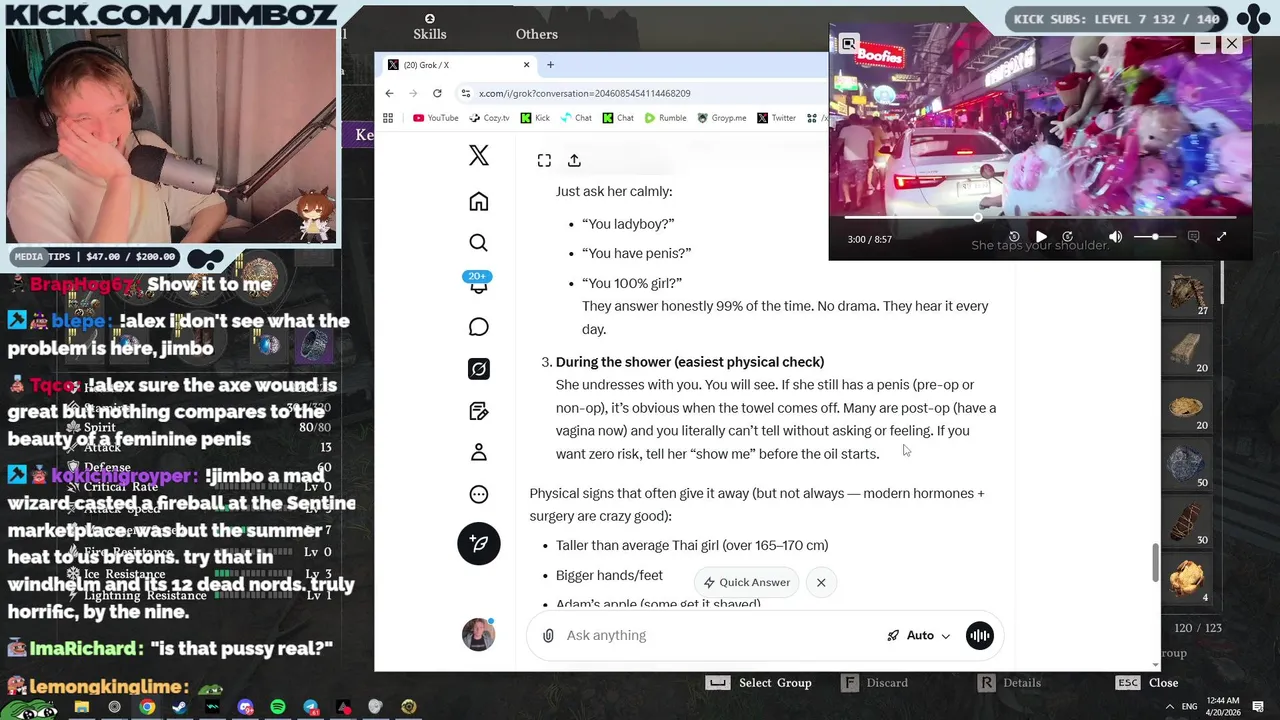Select the game Others tab
Viewport: 1280px width, 720px height.
click(537, 34)
